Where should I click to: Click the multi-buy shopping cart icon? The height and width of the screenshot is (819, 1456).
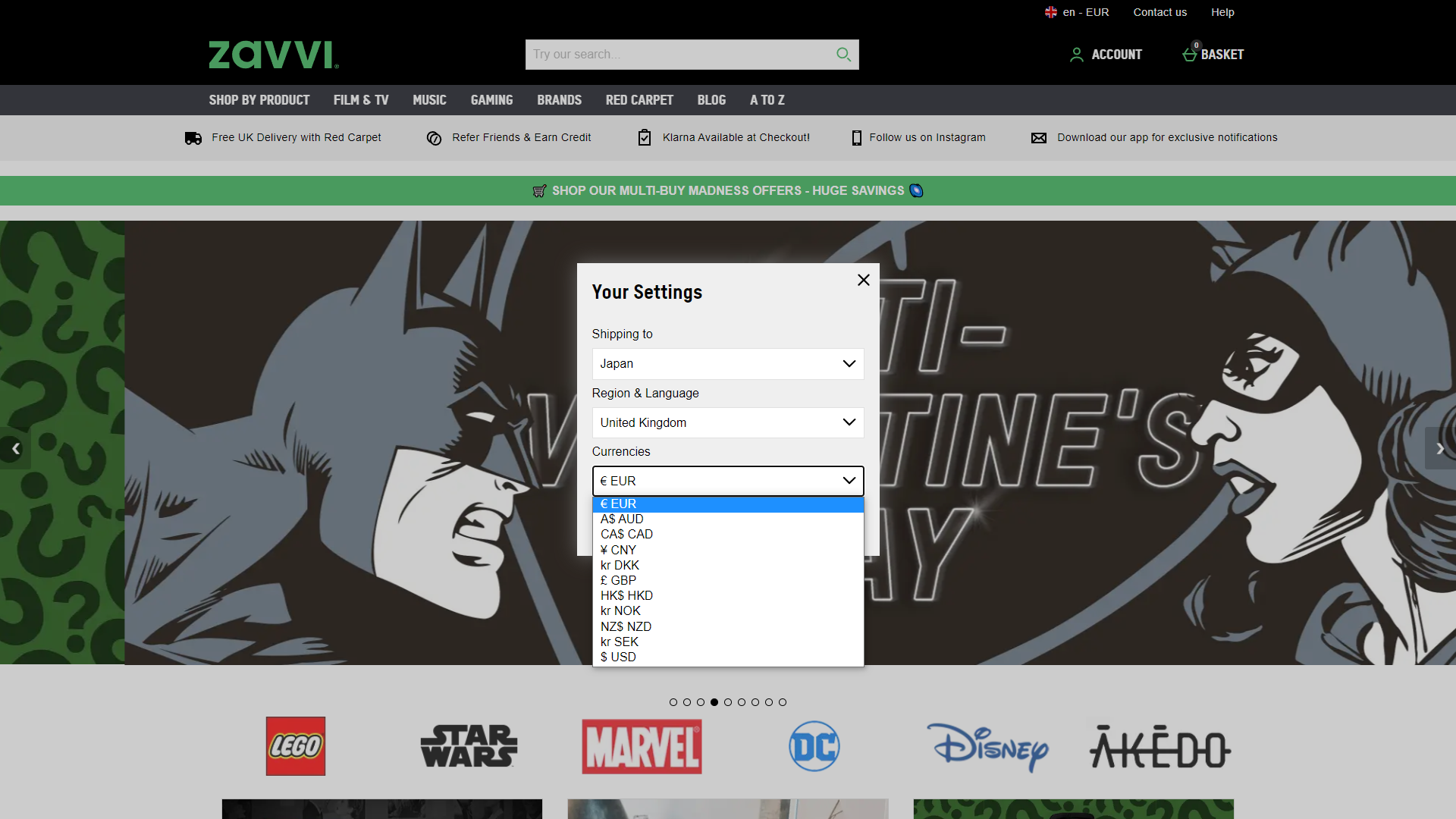(539, 191)
